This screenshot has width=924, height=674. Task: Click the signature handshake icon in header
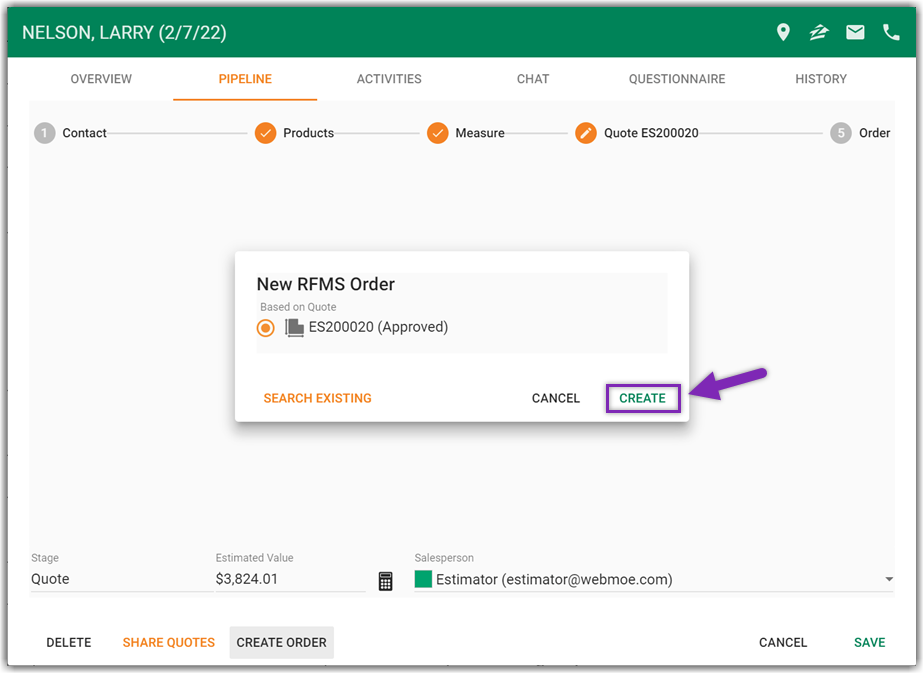[819, 32]
